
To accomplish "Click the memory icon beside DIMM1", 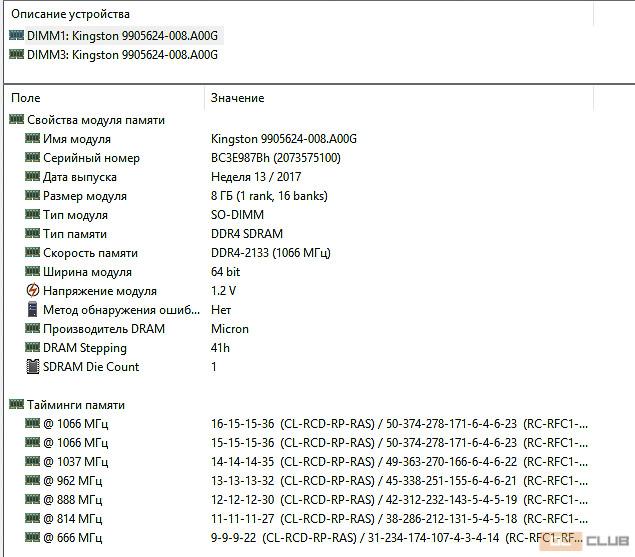I will (x=17, y=35).
